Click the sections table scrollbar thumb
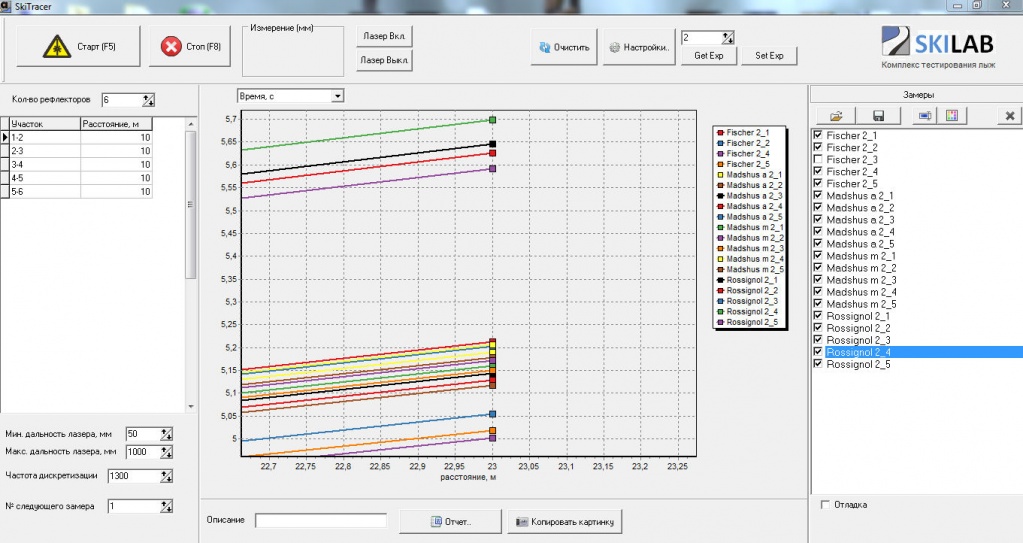Screen dimensions: 1023x543 [x=191, y=204]
